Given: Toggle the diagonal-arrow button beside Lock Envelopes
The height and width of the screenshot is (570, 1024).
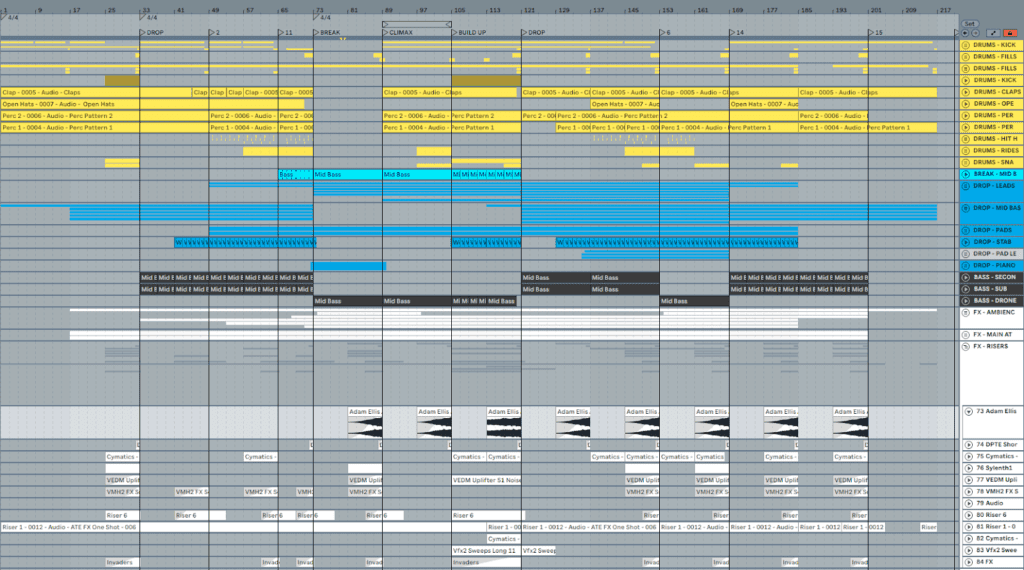Looking at the screenshot, I should click(x=993, y=33).
